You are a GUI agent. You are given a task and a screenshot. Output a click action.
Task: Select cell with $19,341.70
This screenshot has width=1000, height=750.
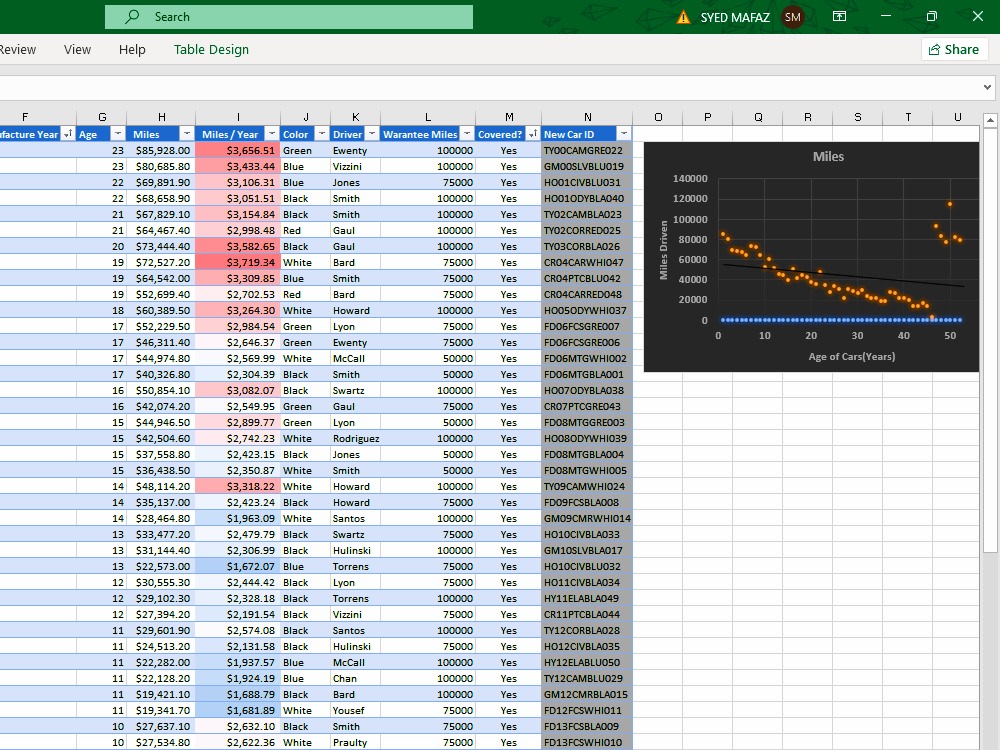(161, 710)
